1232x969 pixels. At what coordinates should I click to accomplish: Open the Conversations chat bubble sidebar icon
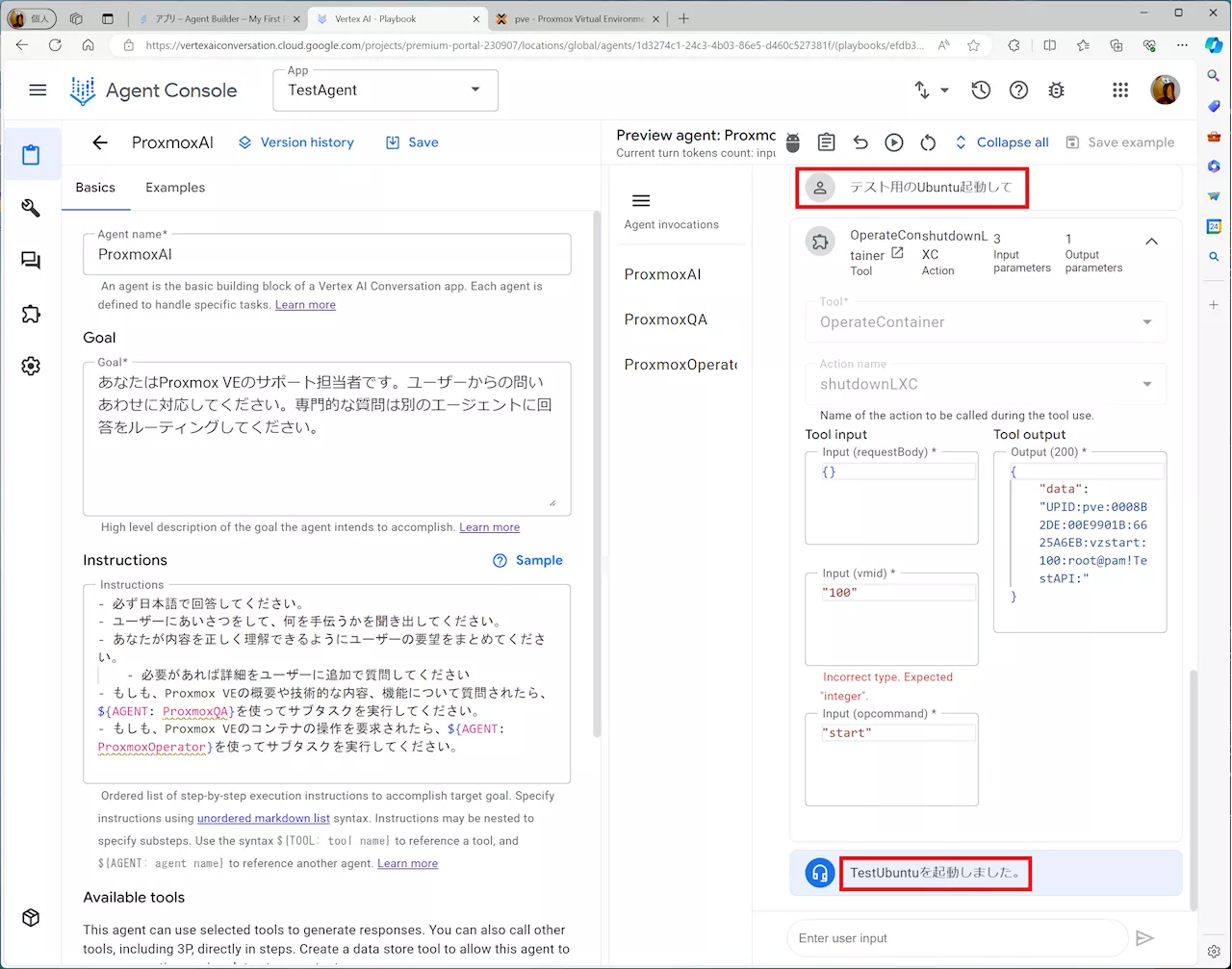pos(31,261)
